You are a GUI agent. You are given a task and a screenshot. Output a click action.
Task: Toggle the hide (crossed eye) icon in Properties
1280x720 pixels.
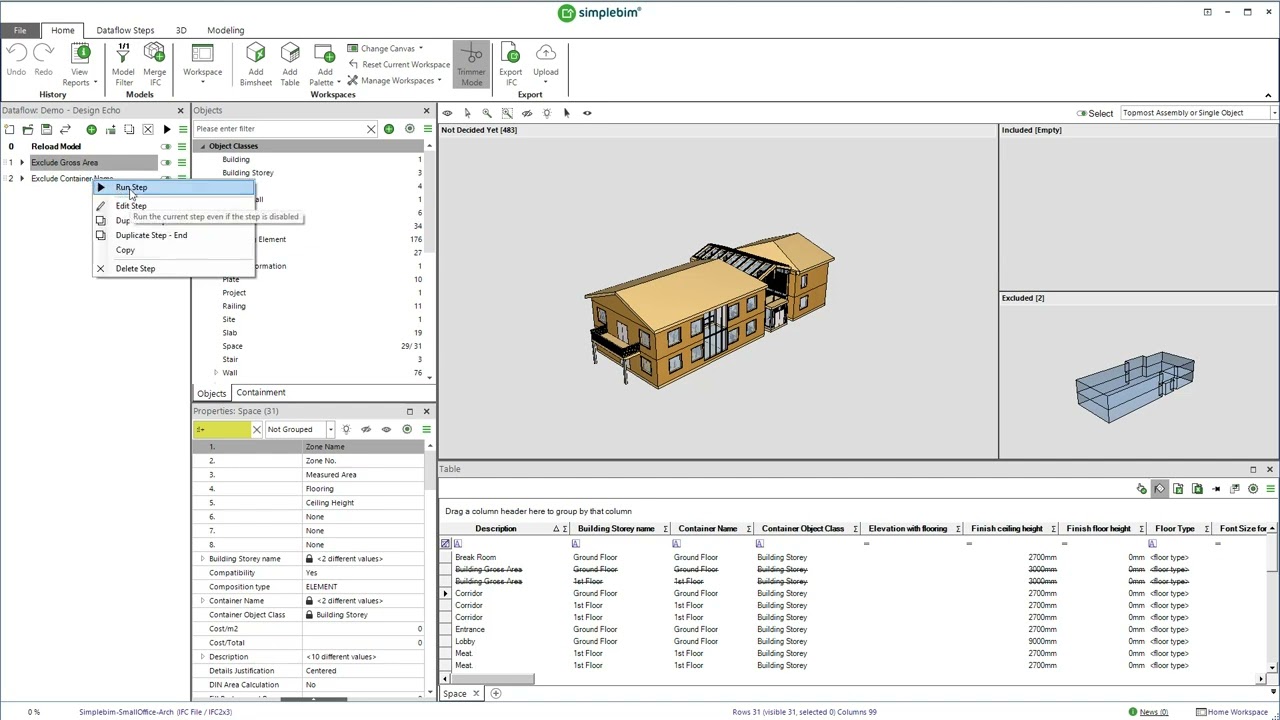pos(366,430)
